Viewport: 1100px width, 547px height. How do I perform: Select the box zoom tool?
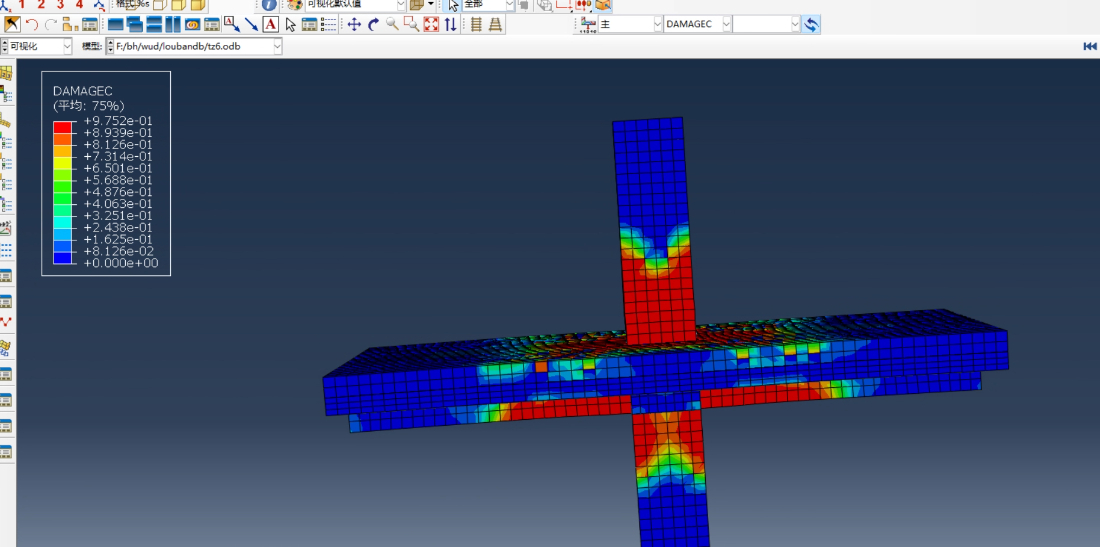(x=412, y=25)
